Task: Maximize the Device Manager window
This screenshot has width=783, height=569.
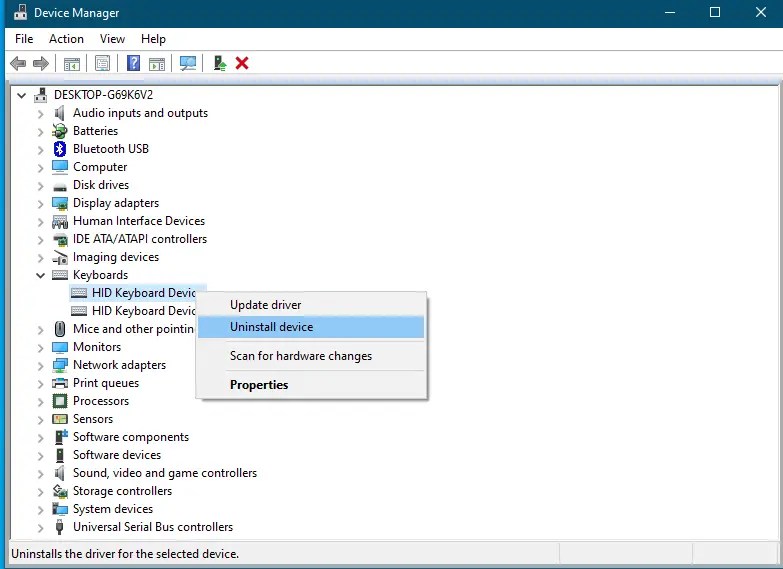Action: point(715,12)
